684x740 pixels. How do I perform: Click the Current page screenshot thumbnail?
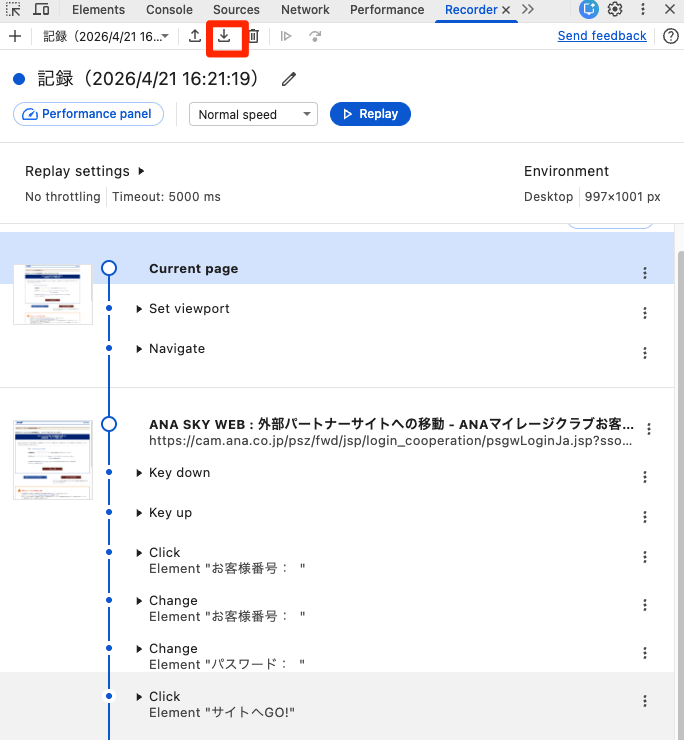(53, 294)
